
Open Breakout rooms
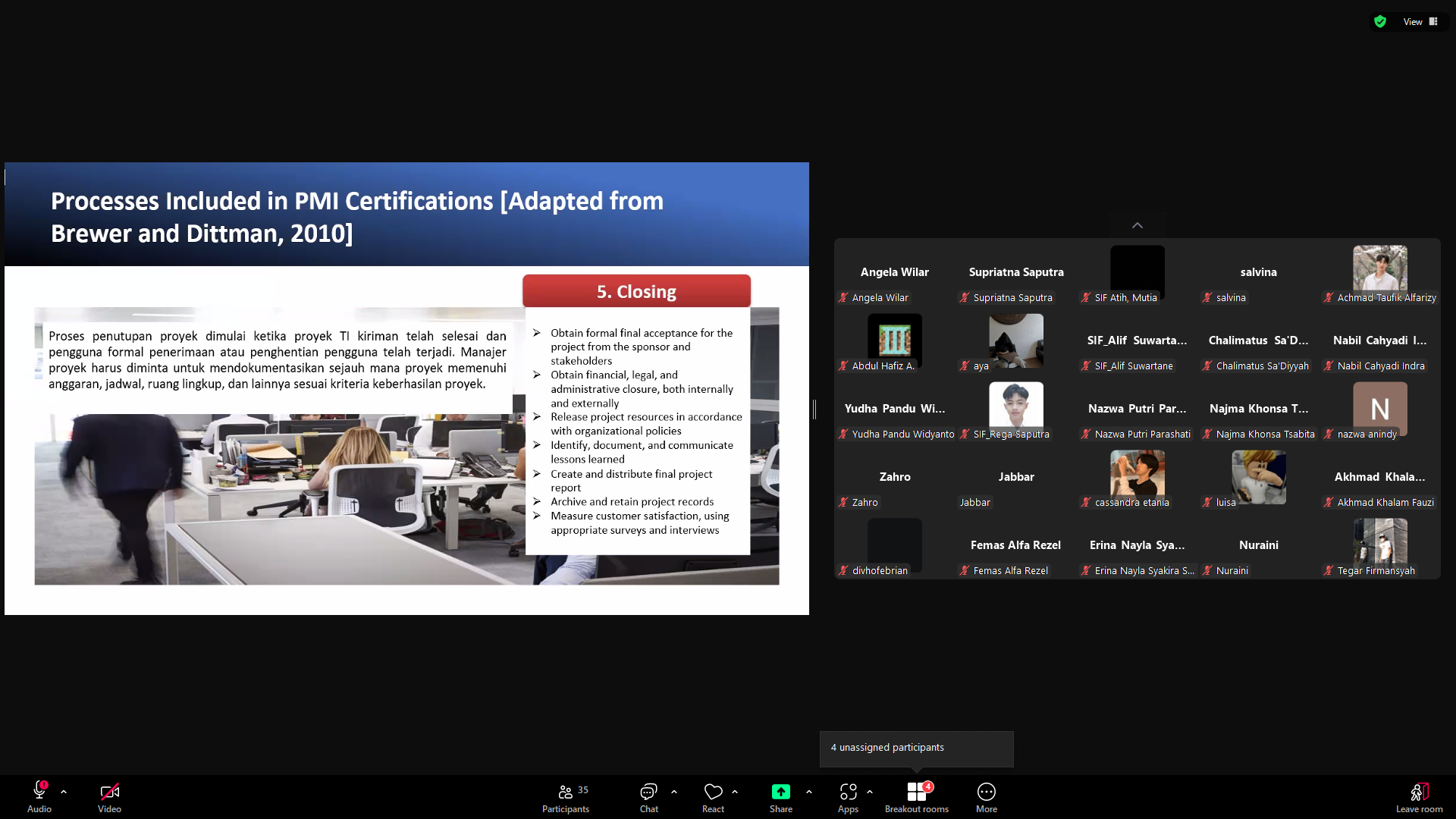point(917,797)
